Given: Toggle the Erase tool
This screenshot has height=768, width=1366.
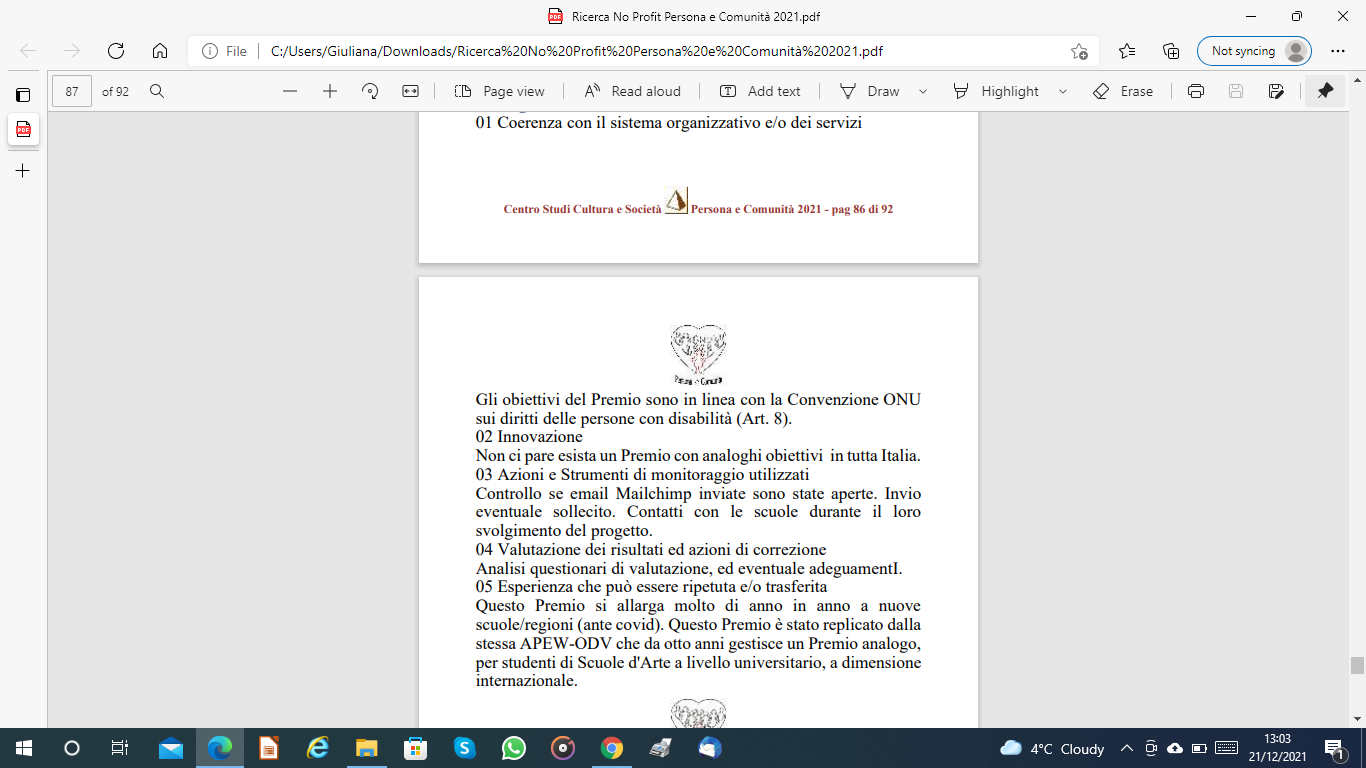Looking at the screenshot, I should tap(1123, 91).
